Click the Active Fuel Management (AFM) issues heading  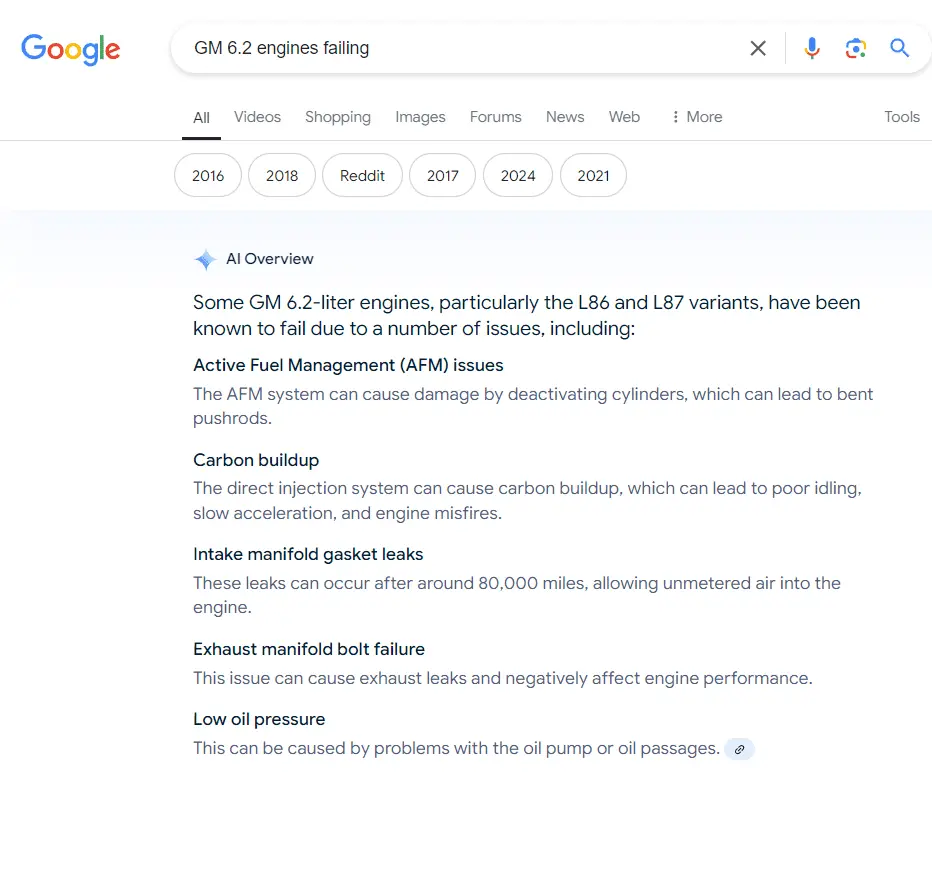348,365
